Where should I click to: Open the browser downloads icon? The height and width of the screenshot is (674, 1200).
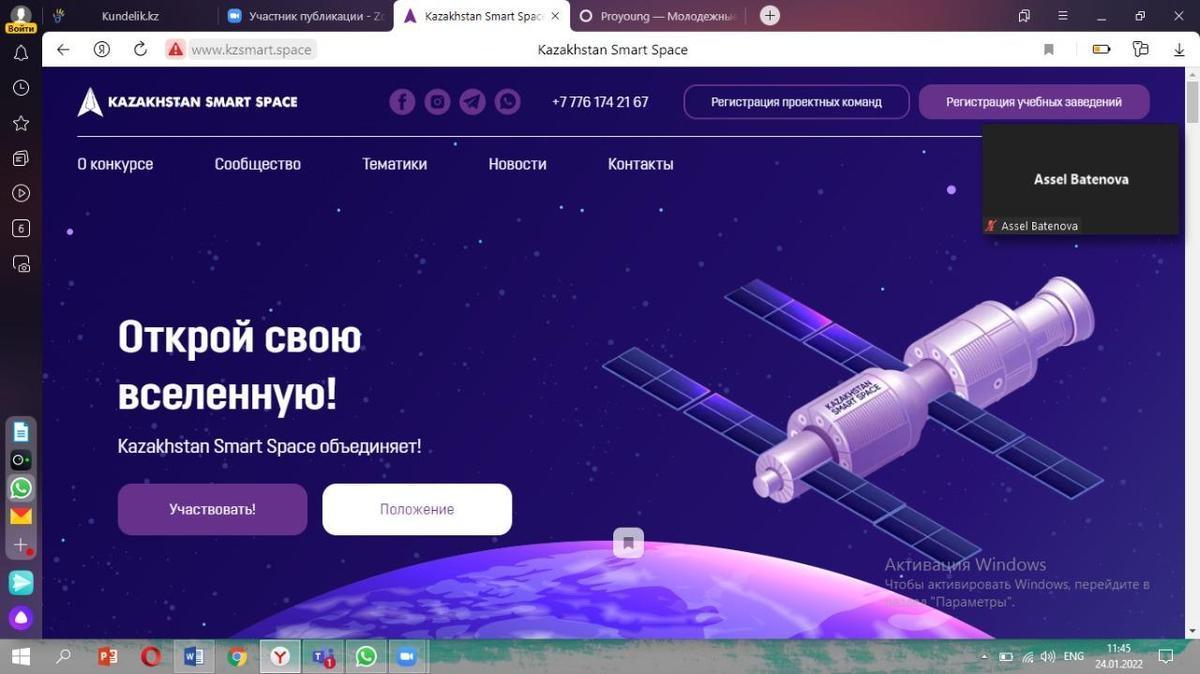[x=1178, y=49]
